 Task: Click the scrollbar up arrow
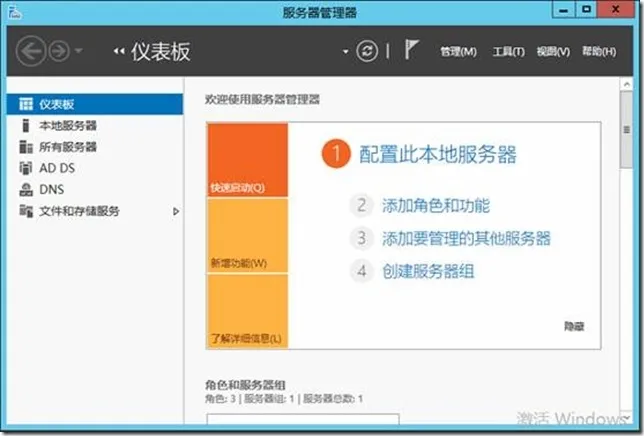627,84
